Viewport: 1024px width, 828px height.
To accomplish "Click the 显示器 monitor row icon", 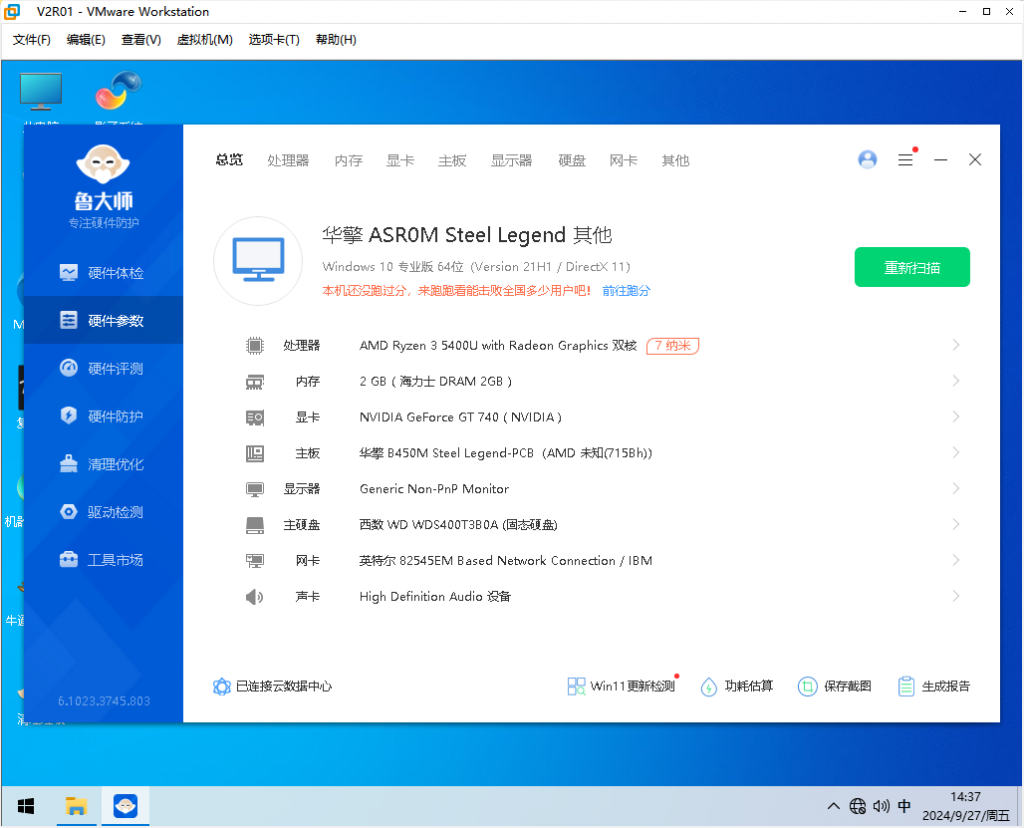I will 255,489.
